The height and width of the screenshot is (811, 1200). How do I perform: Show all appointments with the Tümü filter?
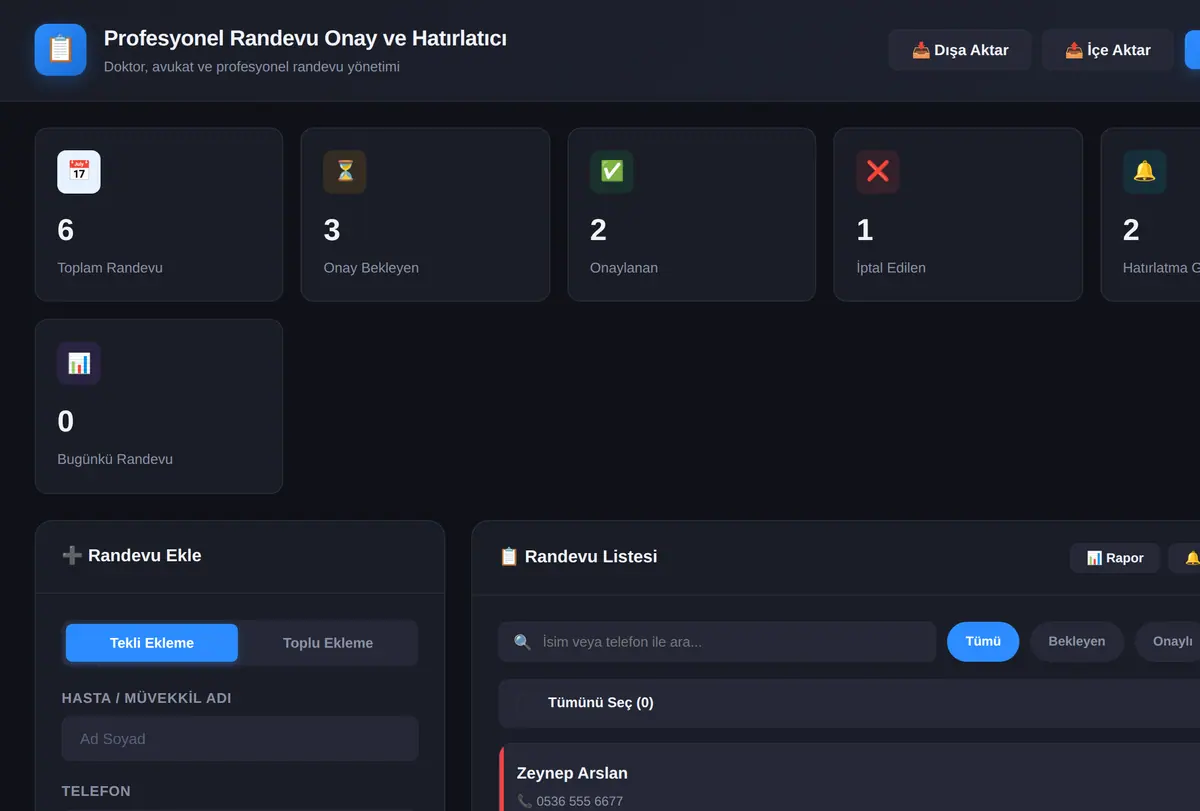(x=983, y=642)
